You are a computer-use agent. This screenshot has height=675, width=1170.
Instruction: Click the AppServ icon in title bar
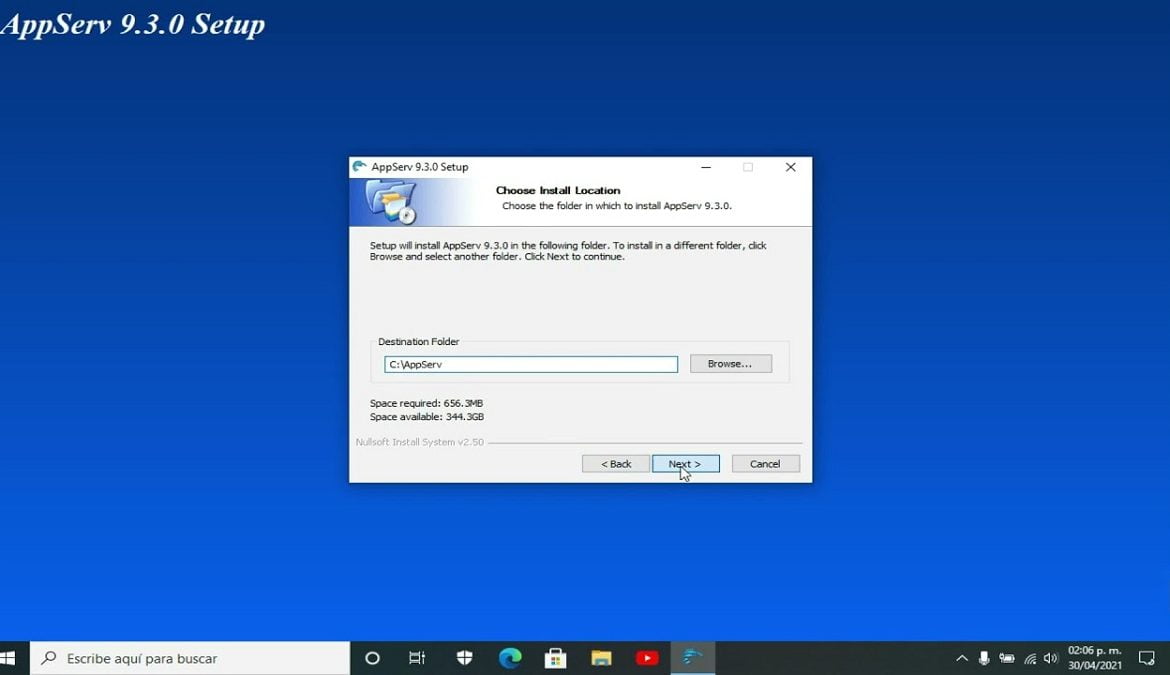[360, 167]
